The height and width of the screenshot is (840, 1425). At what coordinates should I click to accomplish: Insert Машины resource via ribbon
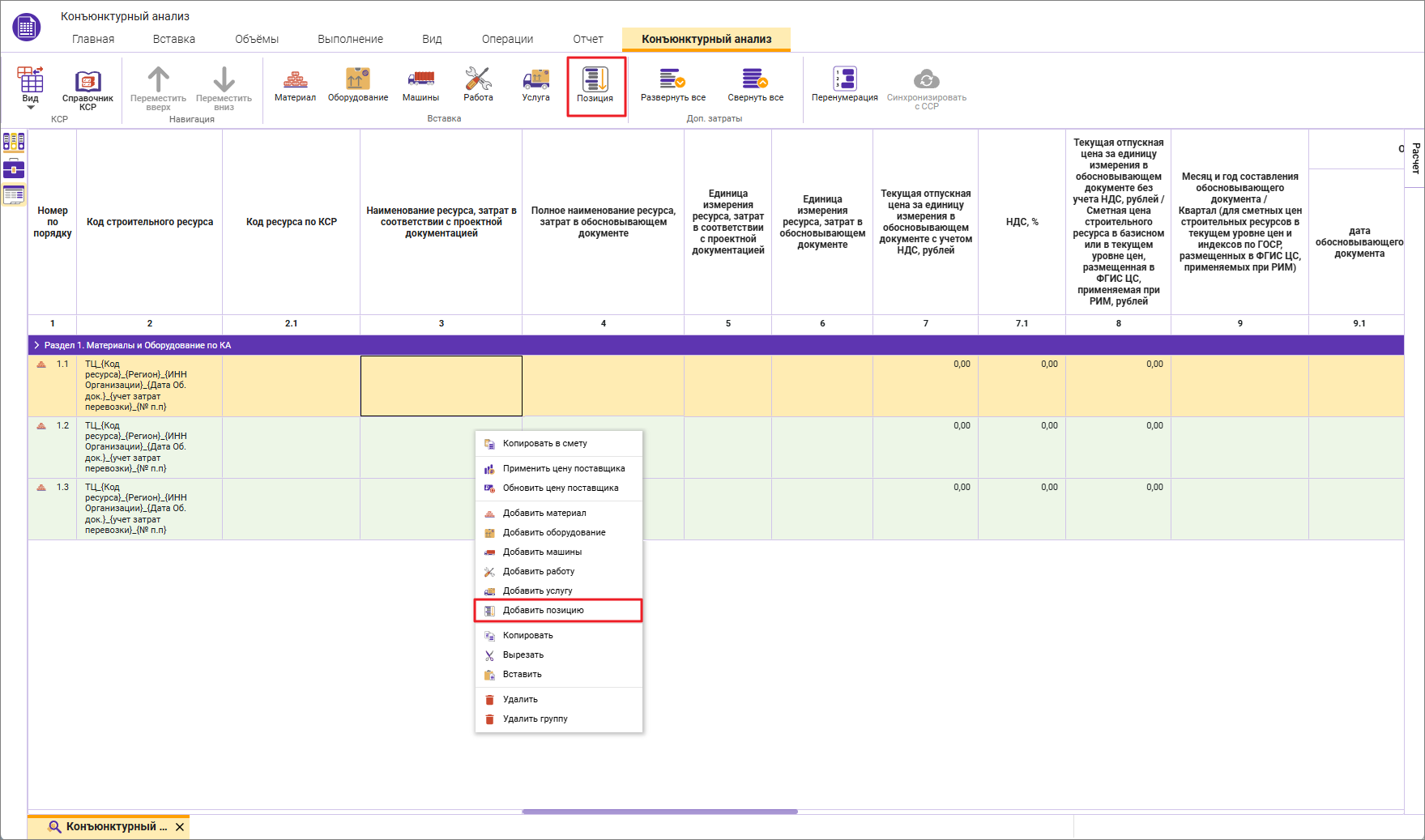pos(420,85)
